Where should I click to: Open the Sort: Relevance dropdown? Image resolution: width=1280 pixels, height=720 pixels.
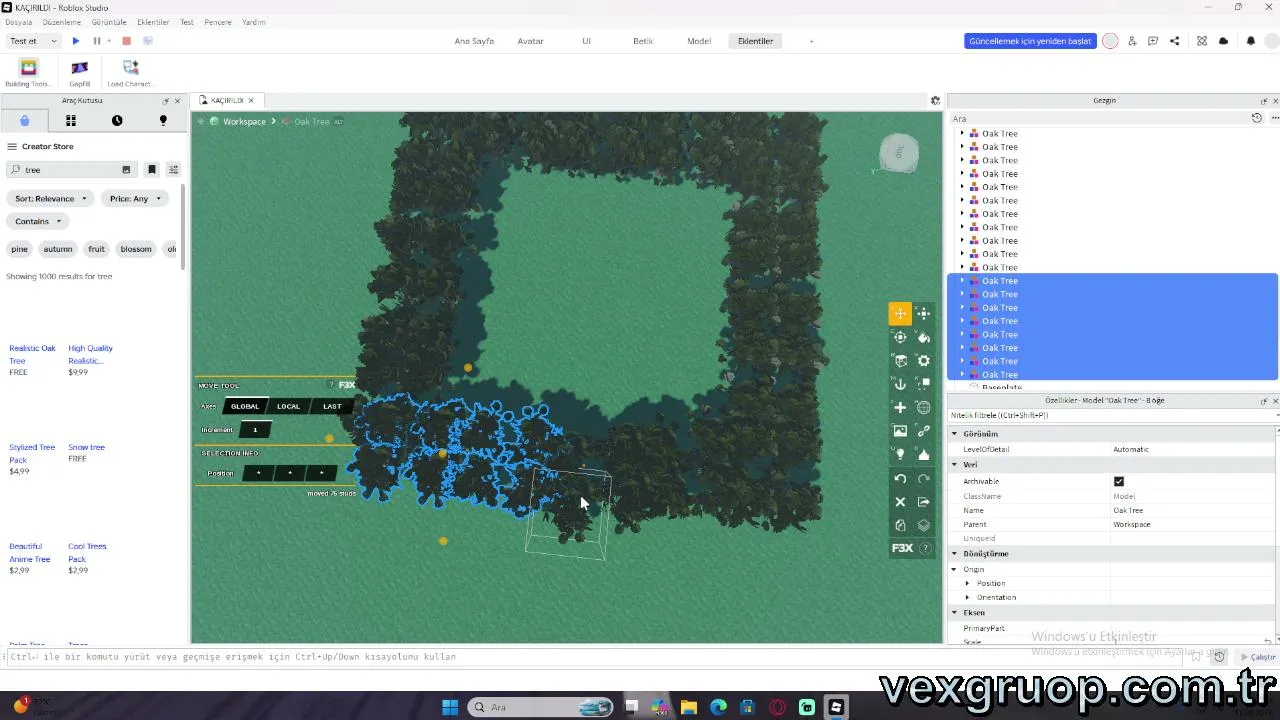click(x=51, y=199)
